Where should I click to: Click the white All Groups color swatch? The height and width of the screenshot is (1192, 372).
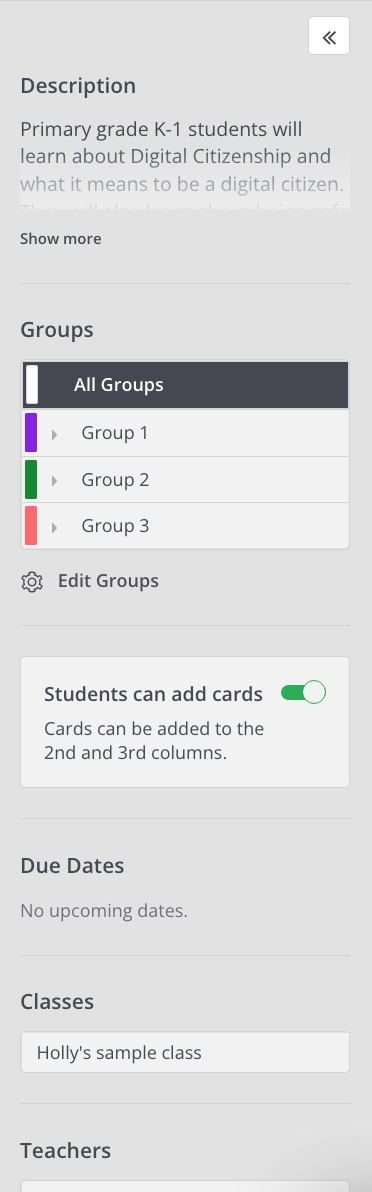[31, 385]
